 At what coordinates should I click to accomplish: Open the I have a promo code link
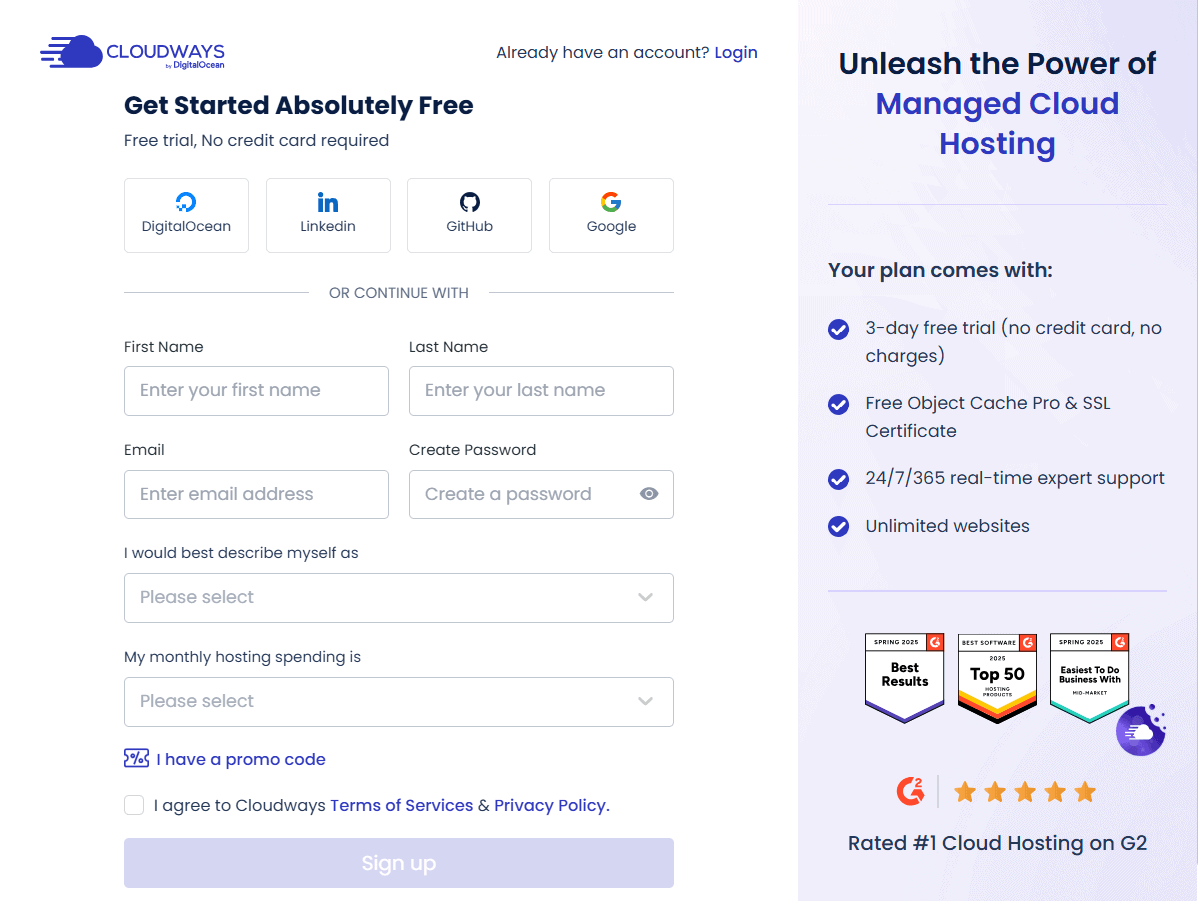point(241,759)
